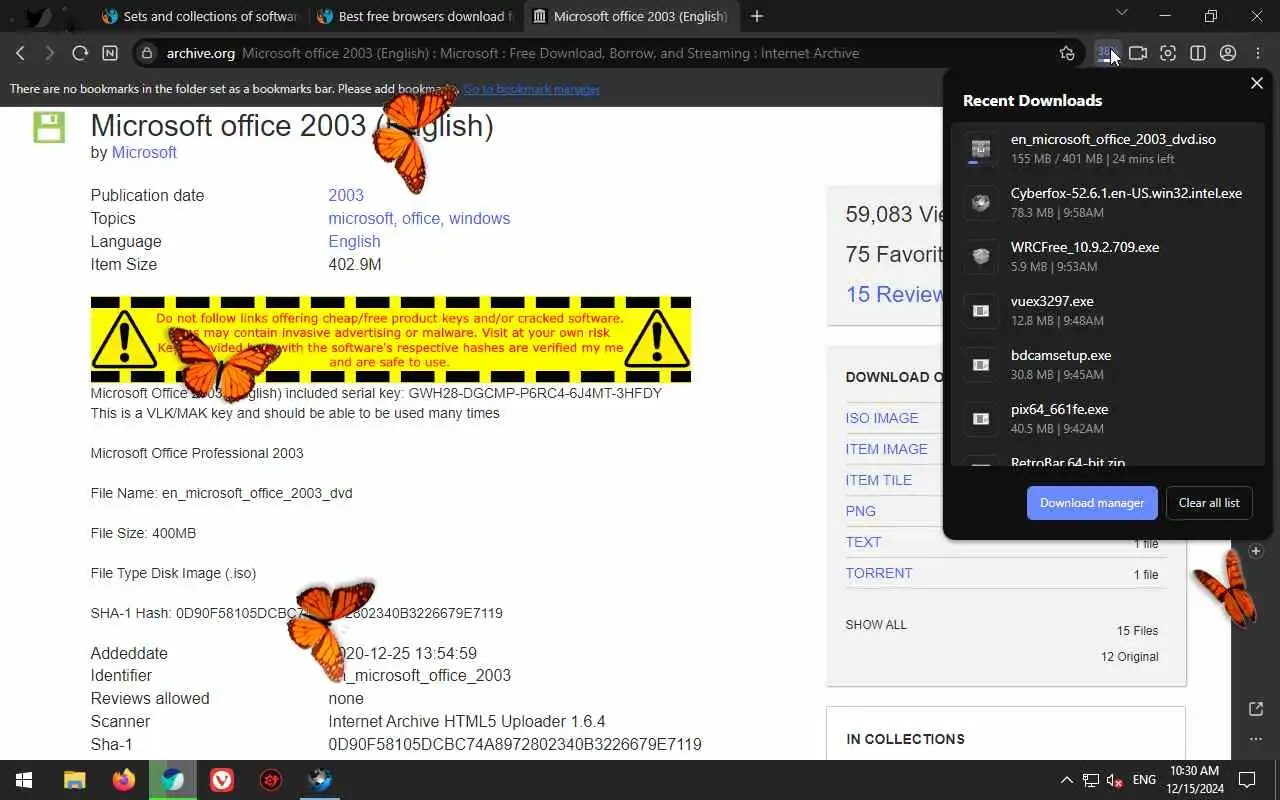
Task: Open the Go to bookmark manager link
Action: tap(531, 89)
